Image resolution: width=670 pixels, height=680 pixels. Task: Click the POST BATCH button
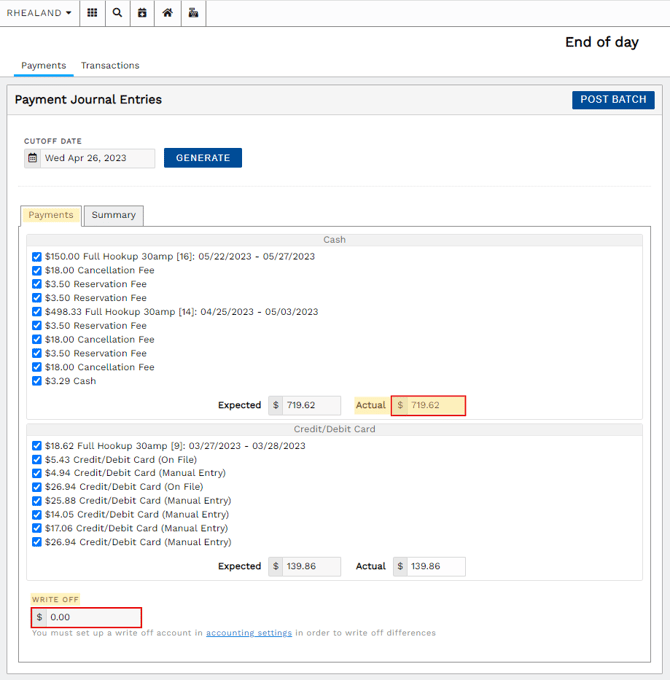pyautogui.click(x=613, y=100)
